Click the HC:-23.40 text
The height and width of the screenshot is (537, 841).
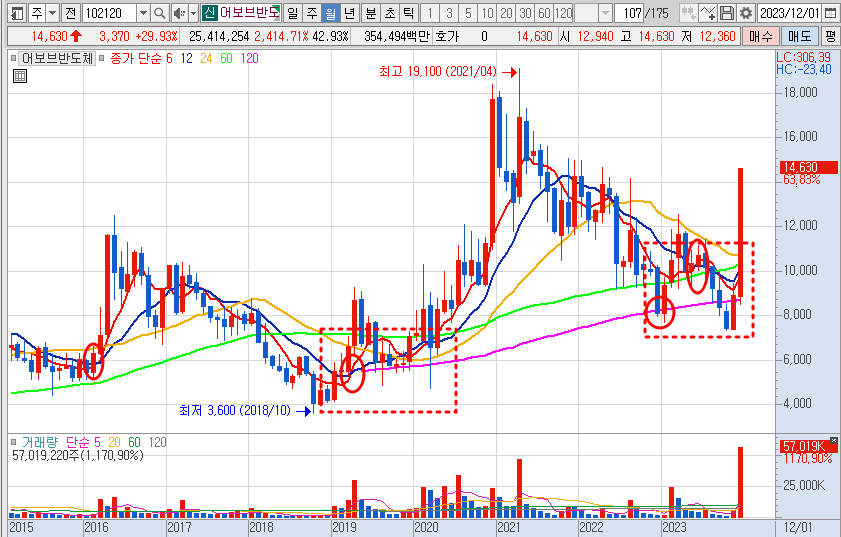click(x=803, y=69)
